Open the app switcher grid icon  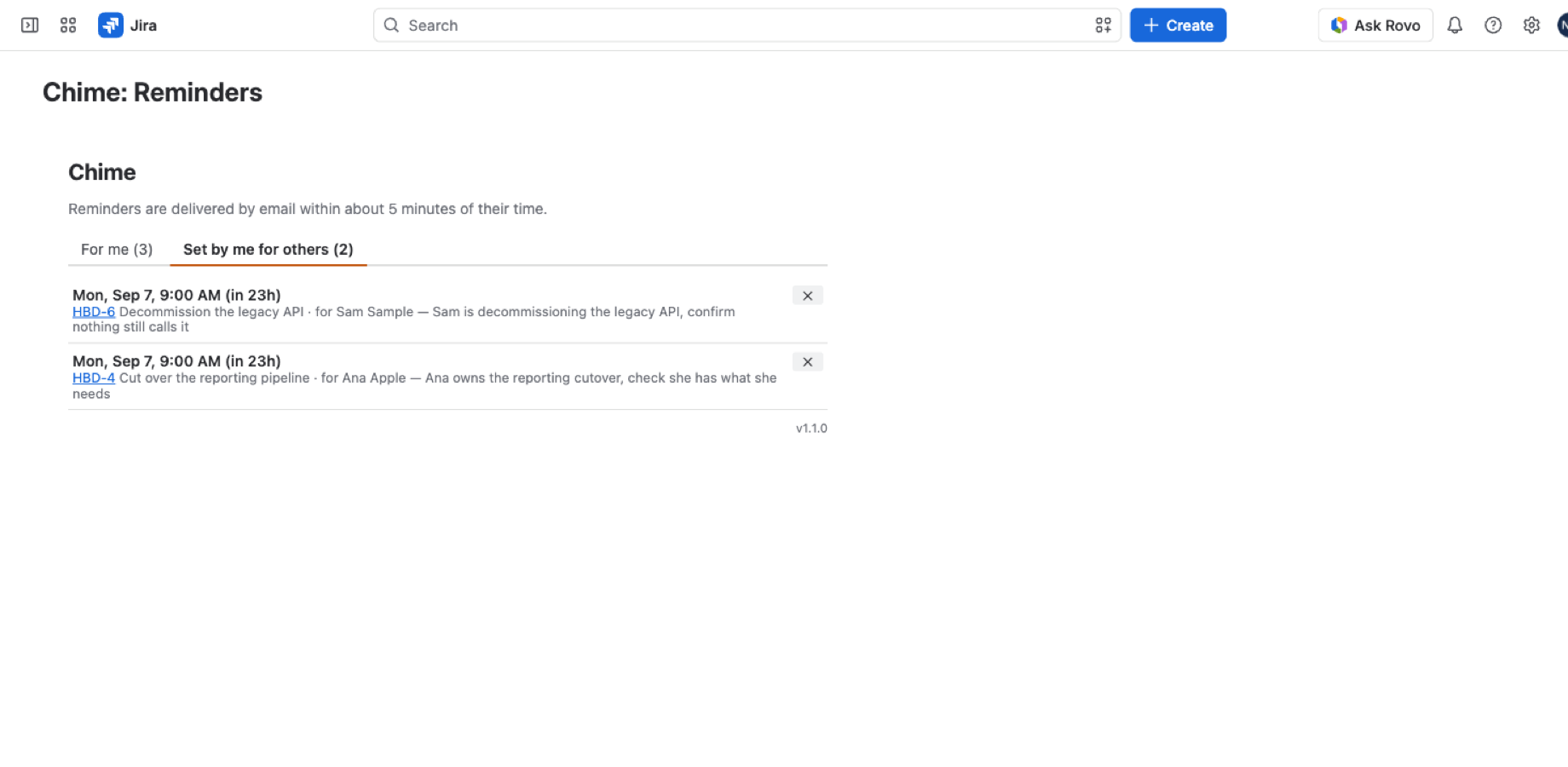point(68,26)
